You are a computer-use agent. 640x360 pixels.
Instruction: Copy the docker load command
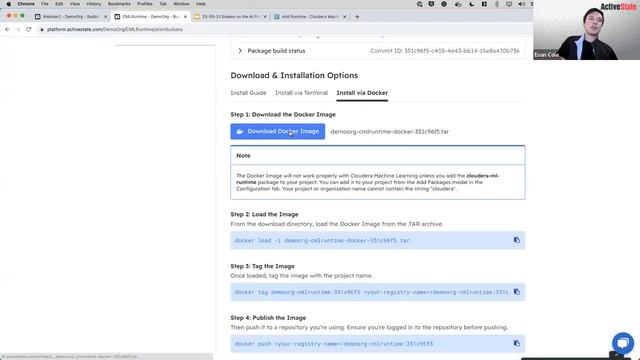pyautogui.click(x=517, y=240)
